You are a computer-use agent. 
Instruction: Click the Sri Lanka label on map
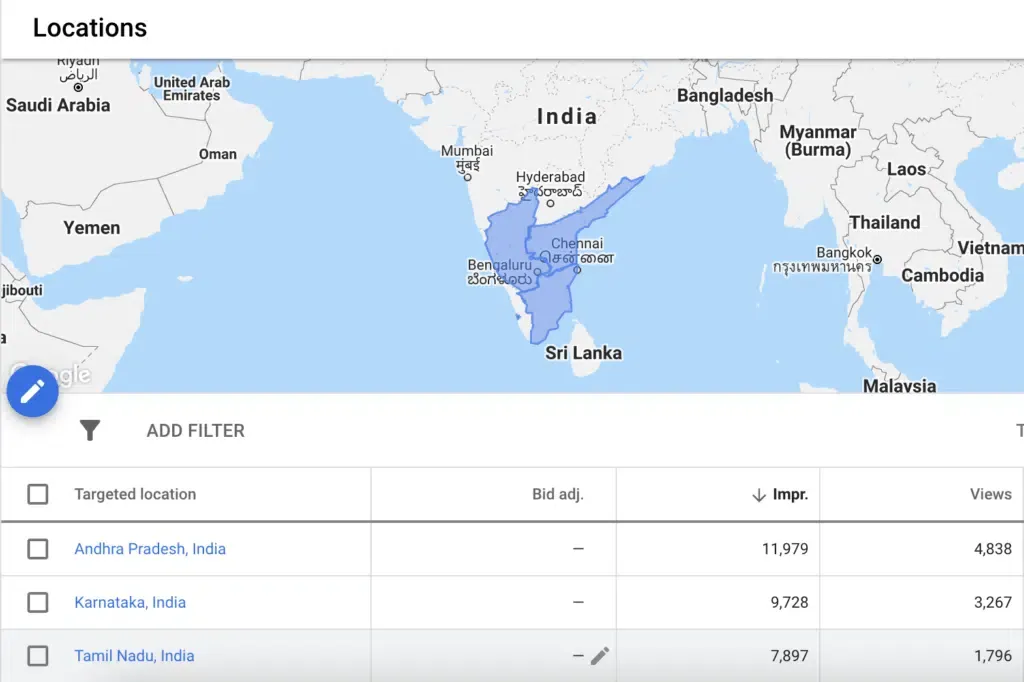tap(583, 353)
